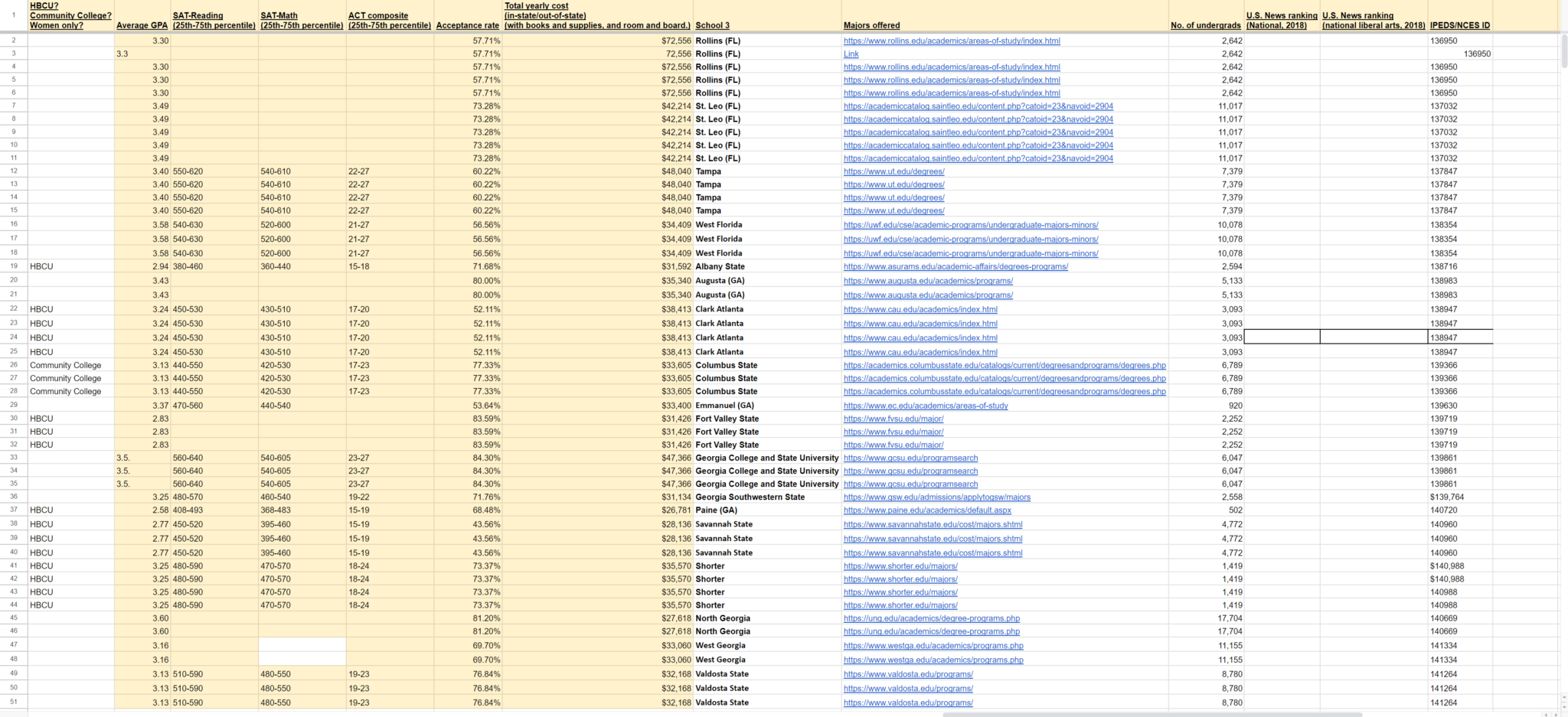
Task: Select the '72,556' cost cell without dollar sign
Action: (597, 54)
